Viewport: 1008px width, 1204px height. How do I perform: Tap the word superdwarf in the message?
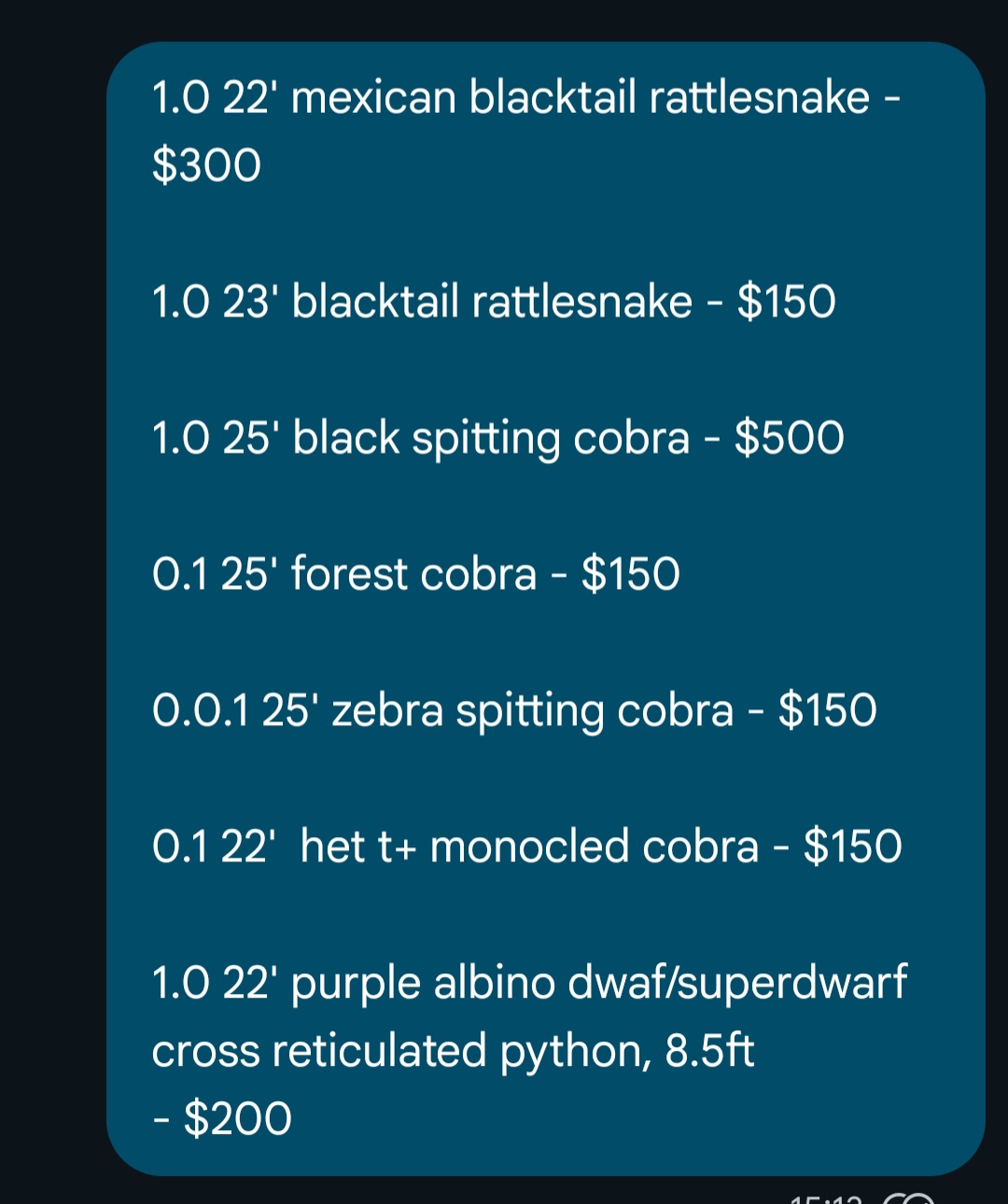point(792,984)
